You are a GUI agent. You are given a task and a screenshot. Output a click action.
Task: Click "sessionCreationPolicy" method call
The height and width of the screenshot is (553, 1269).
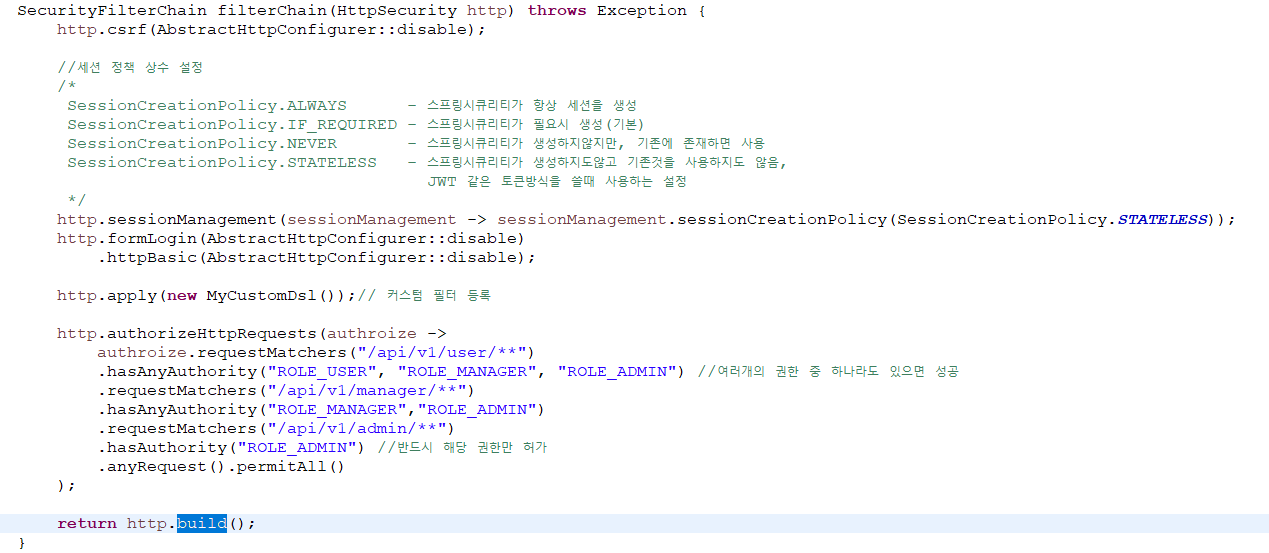tap(782, 219)
